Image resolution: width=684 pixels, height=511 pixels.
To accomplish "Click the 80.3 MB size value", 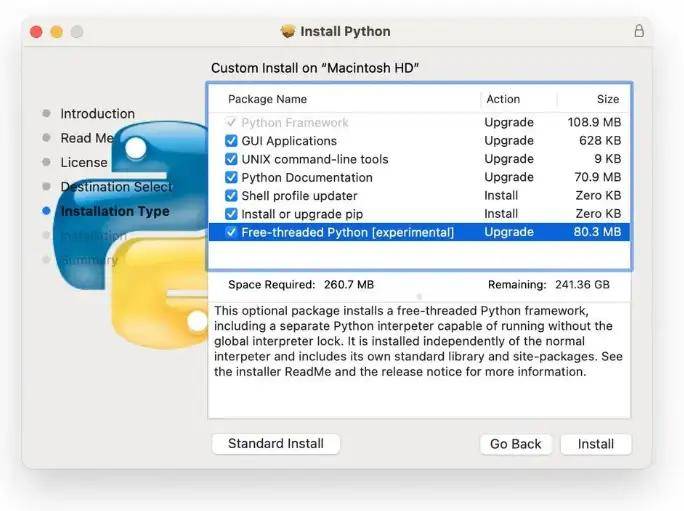I will tap(597, 232).
